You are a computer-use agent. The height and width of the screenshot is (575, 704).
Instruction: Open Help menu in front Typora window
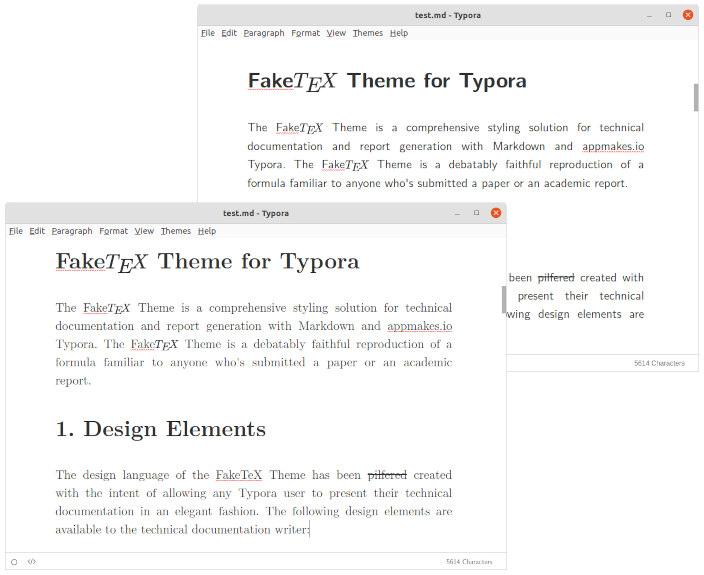coord(207,231)
